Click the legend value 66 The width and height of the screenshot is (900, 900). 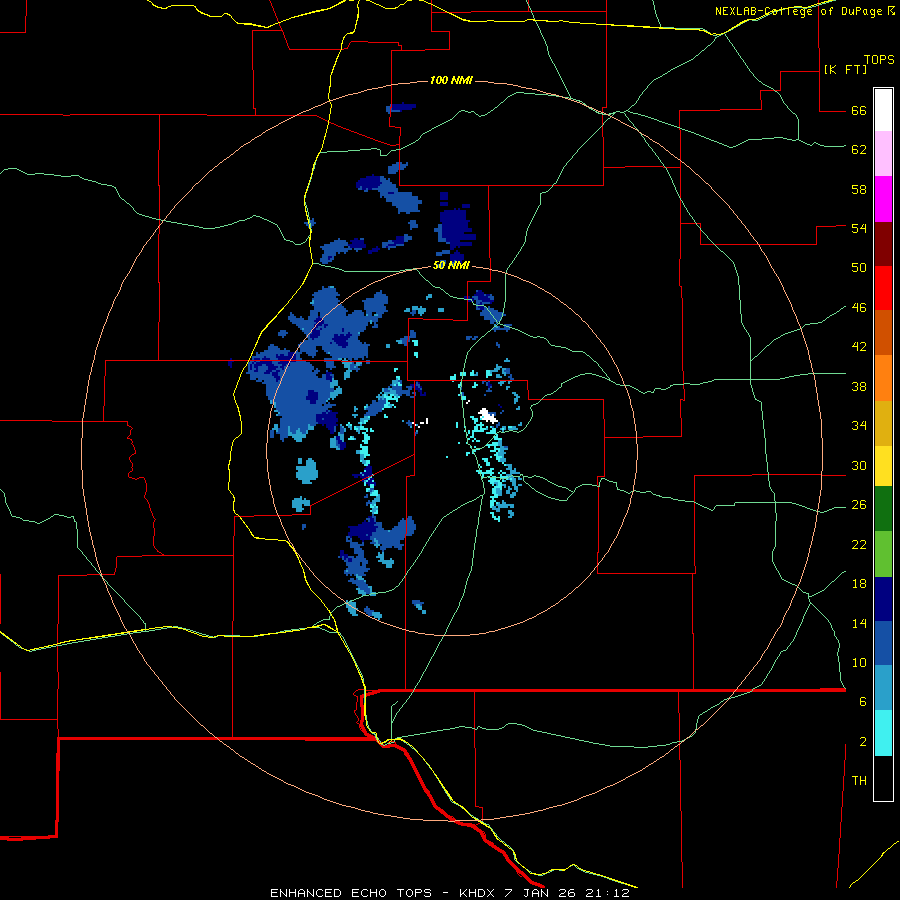[859, 111]
